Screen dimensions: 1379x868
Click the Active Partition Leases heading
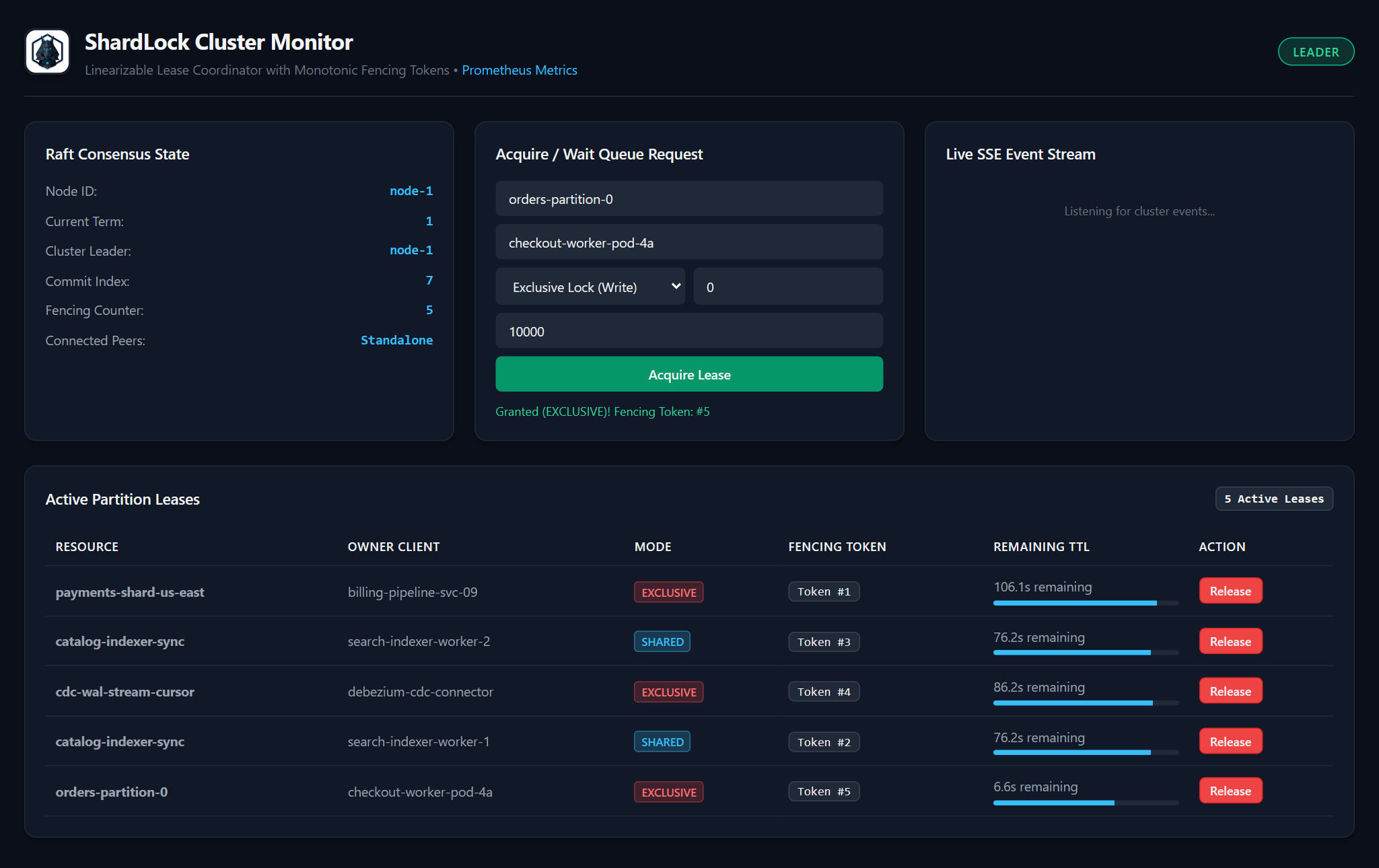[122, 499]
